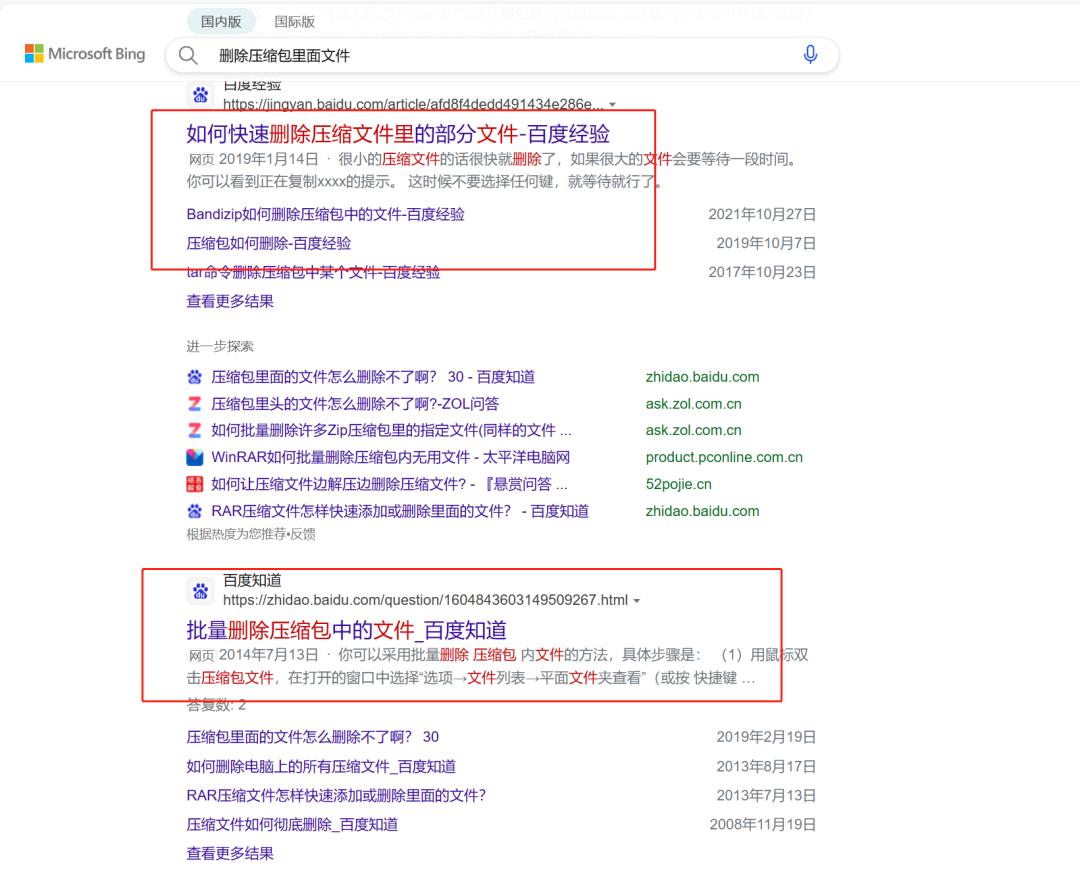
Task: Click date text 2021年10月27日
Action: pos(762,214)
